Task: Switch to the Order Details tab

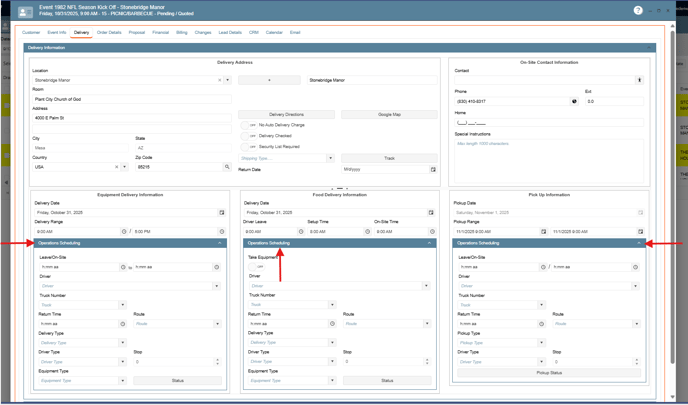Action: click(109, 33)
